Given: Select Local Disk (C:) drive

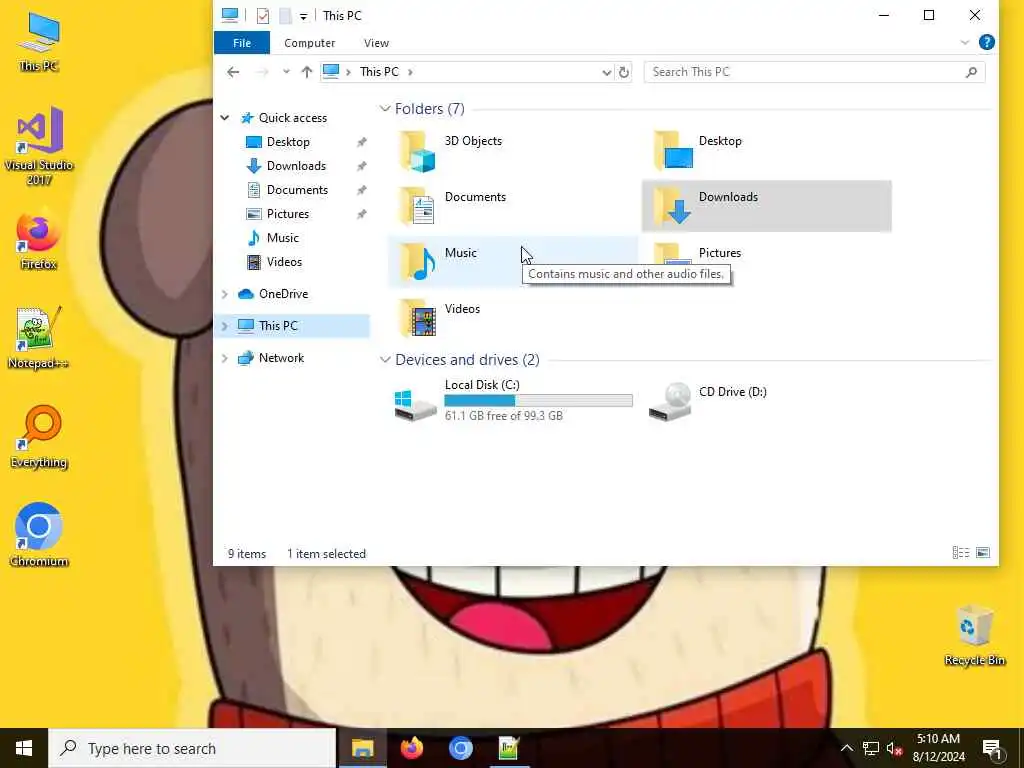Looking at the screenshot, I should (x=513, y=400).
